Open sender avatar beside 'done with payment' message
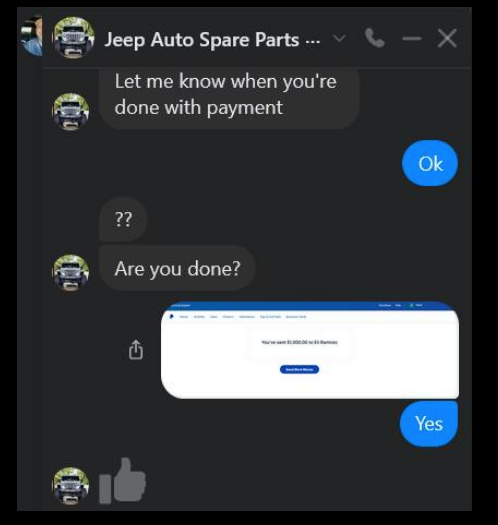 tap(71, 111)
